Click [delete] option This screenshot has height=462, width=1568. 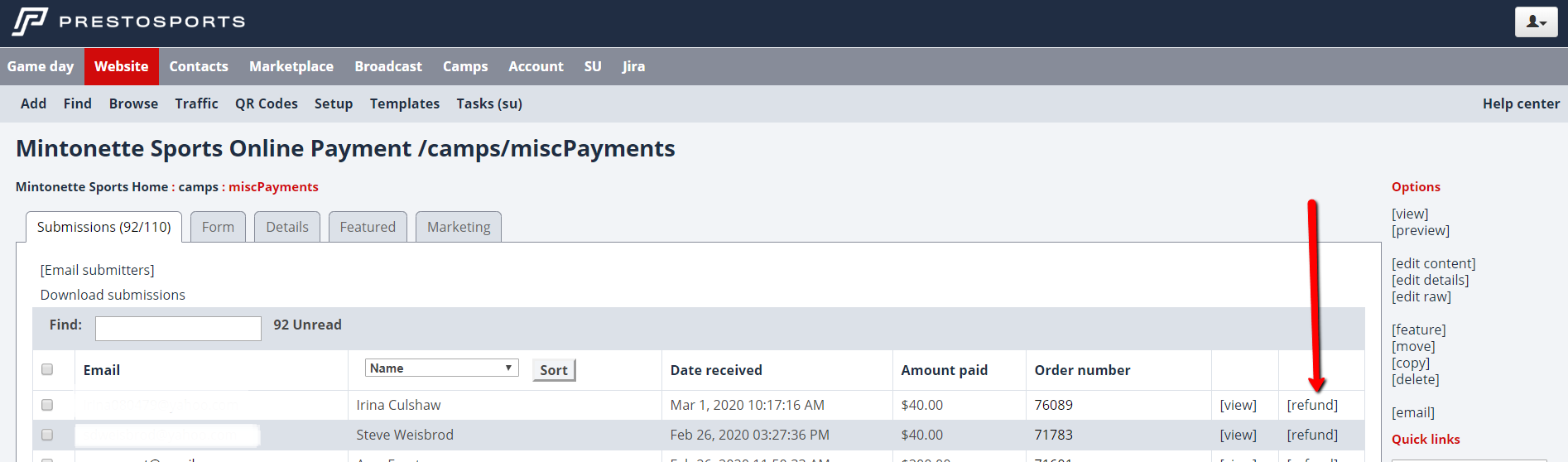(1416, 379)
